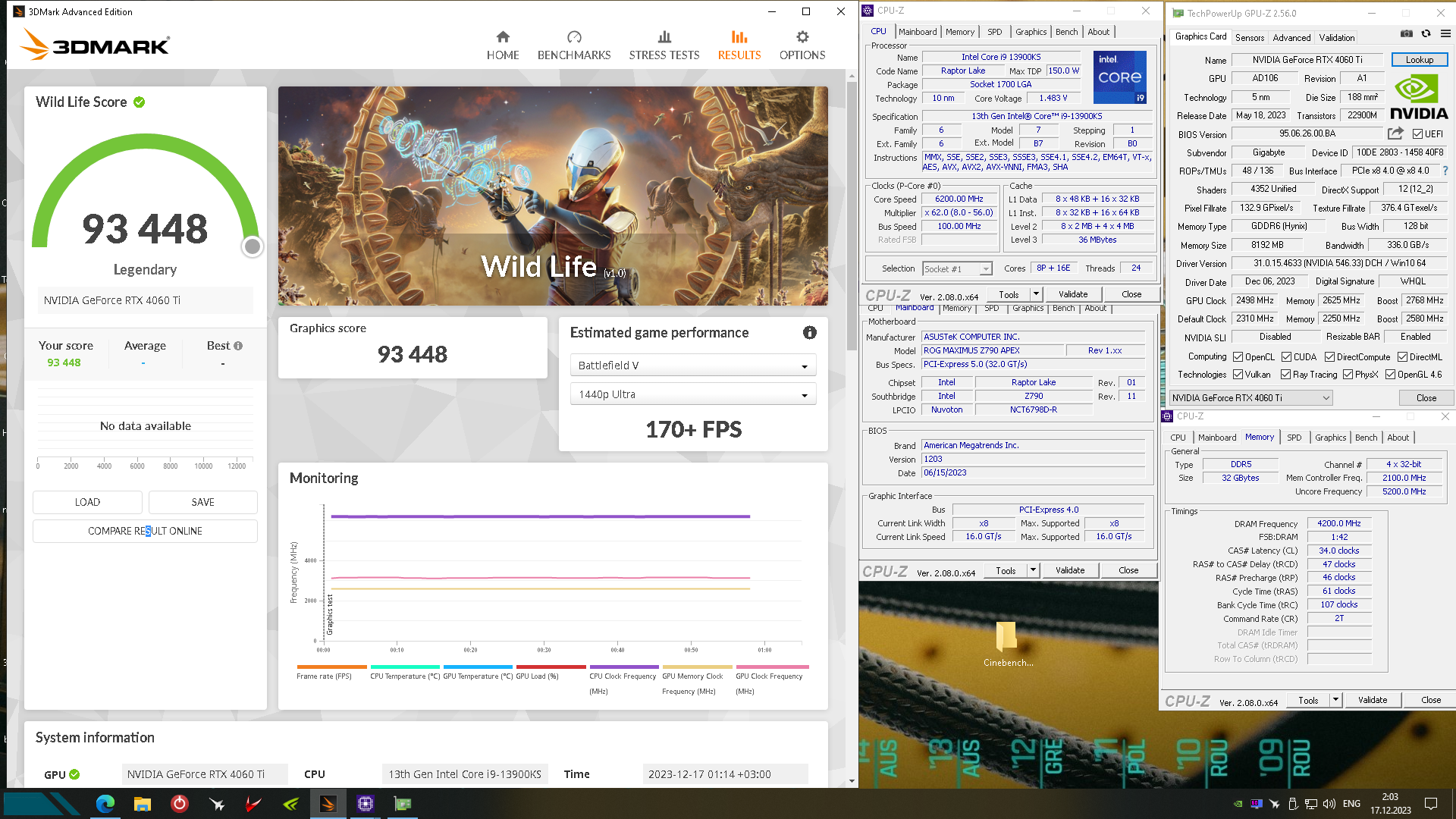This screenshot has height=819, width=1456.
Task: Open the 3DMark HOME page
Action: click(x=503, y=45)
